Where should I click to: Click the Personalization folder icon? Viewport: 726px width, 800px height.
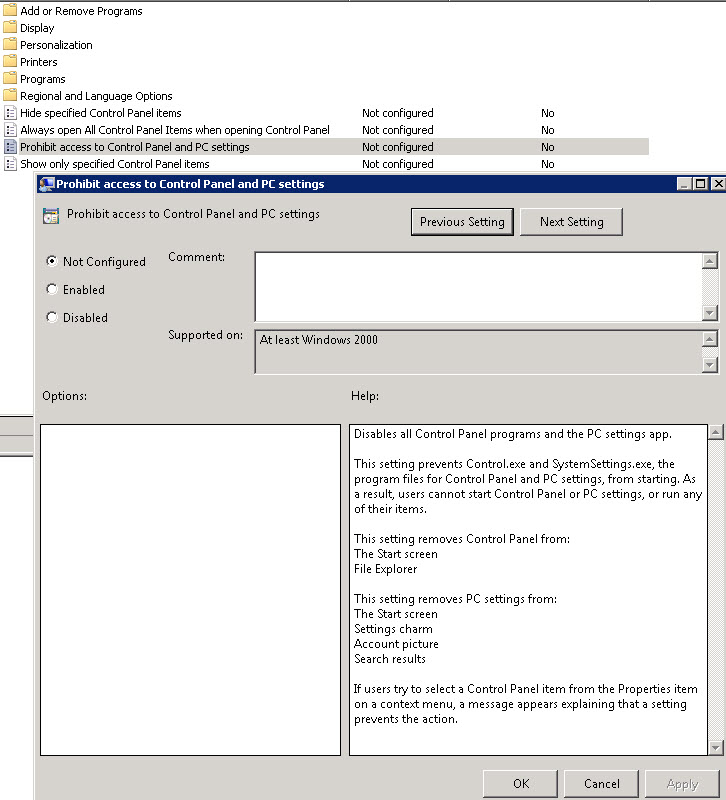pos(10,45)
